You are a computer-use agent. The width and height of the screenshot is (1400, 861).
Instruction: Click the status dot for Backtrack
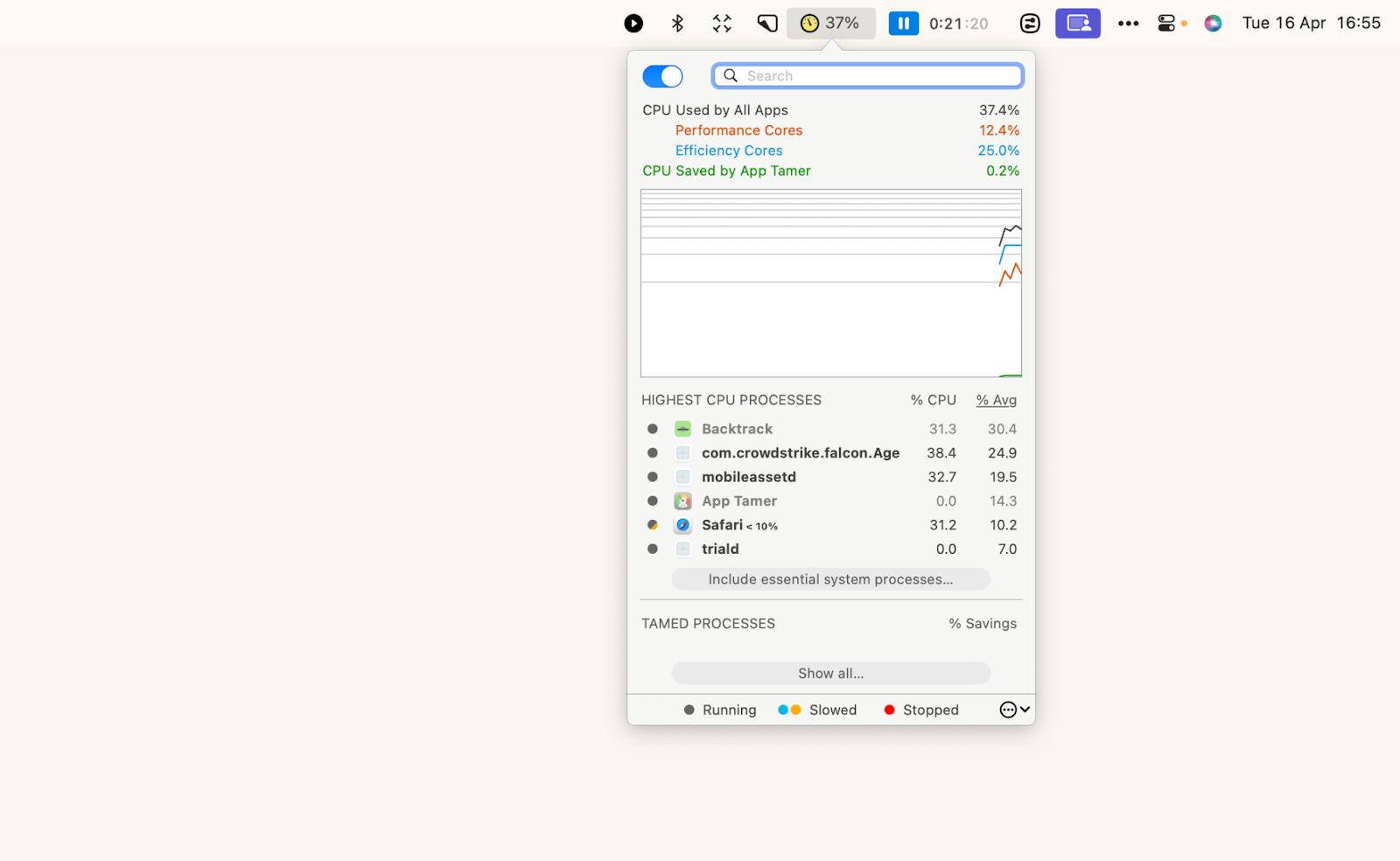point(652,429)
